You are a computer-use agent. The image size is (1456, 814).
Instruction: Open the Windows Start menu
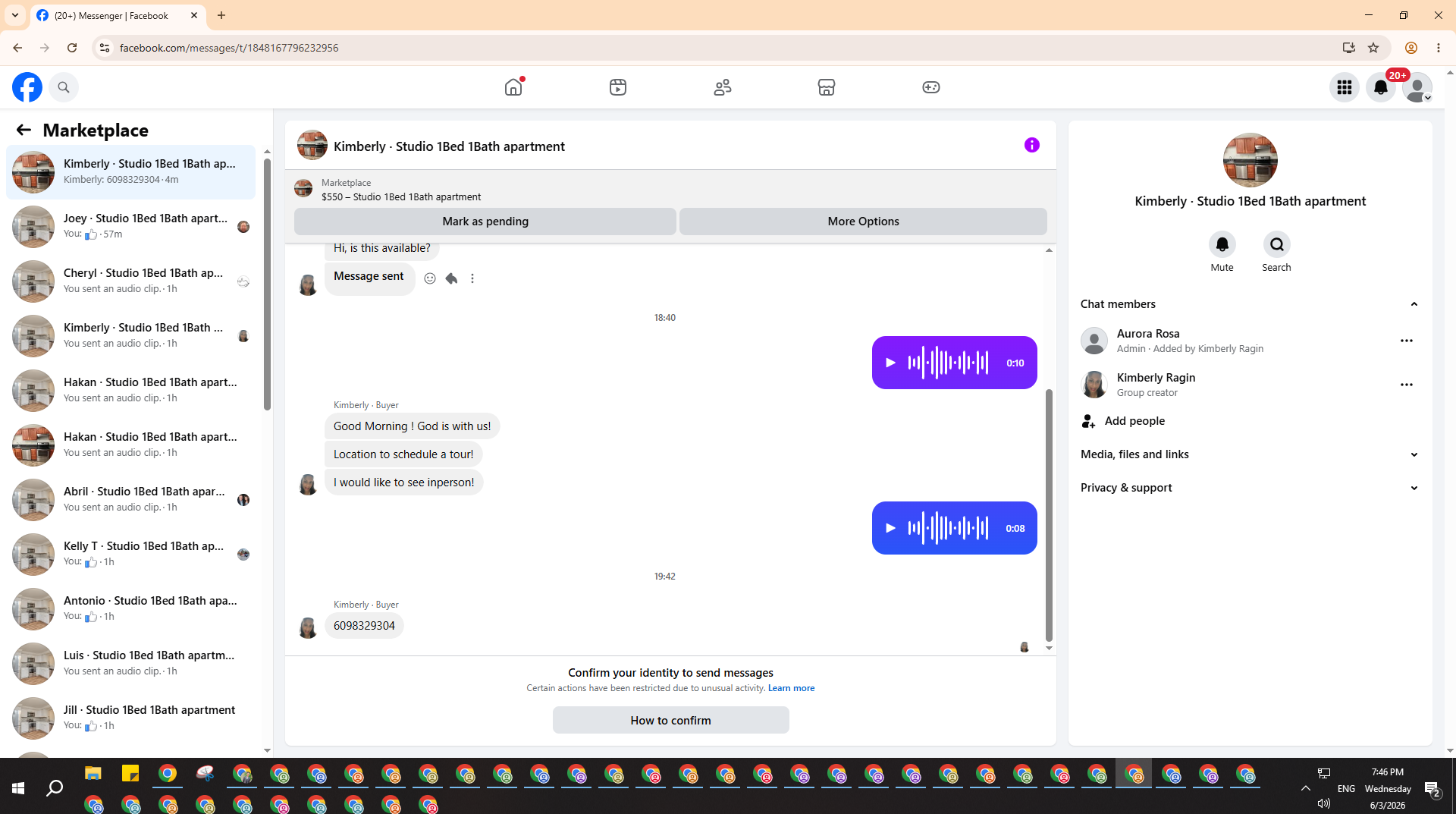click(18, 789)
